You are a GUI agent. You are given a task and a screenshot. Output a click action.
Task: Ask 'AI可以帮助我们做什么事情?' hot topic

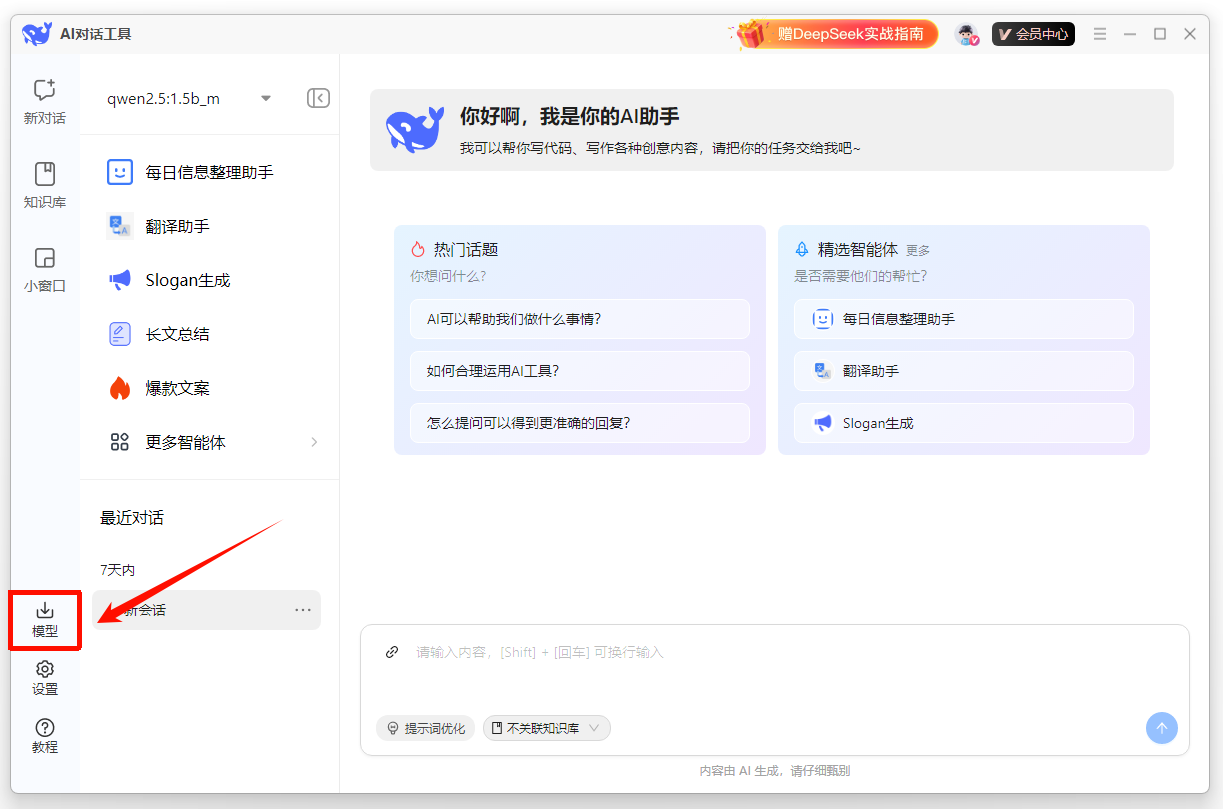(580, 317)
